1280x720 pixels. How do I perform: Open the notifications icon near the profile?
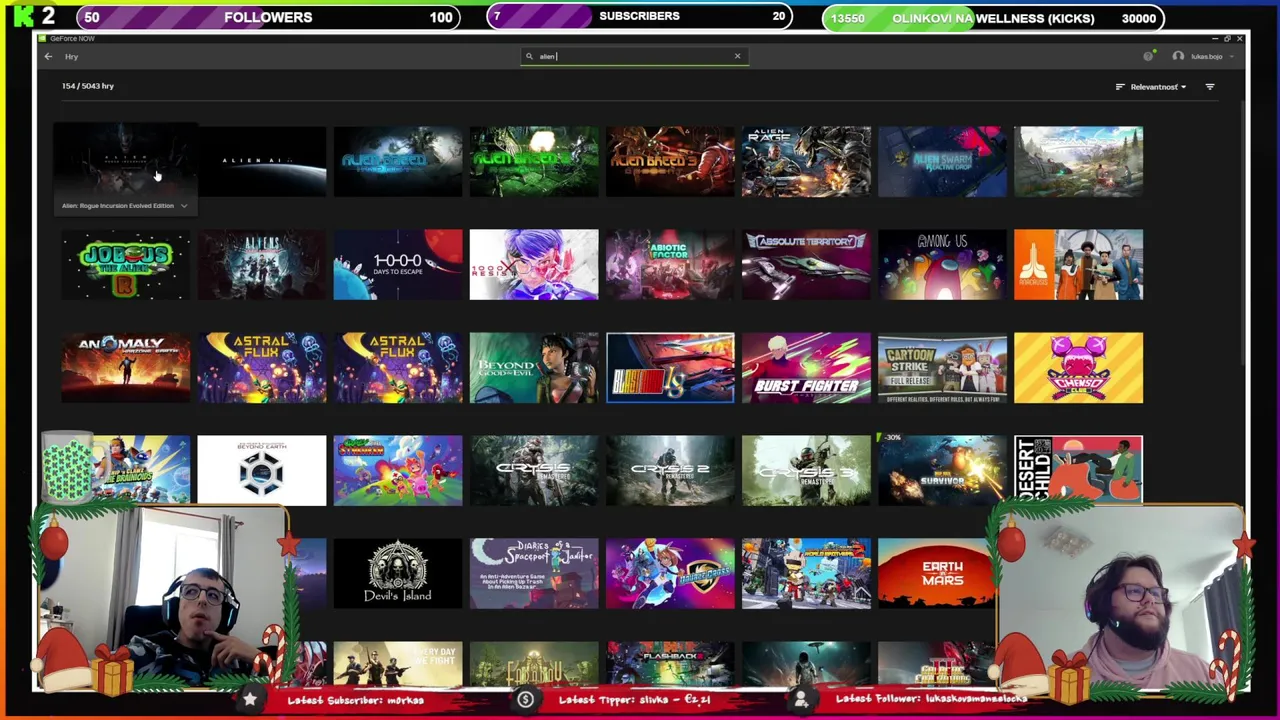(x=1149, y=56)
